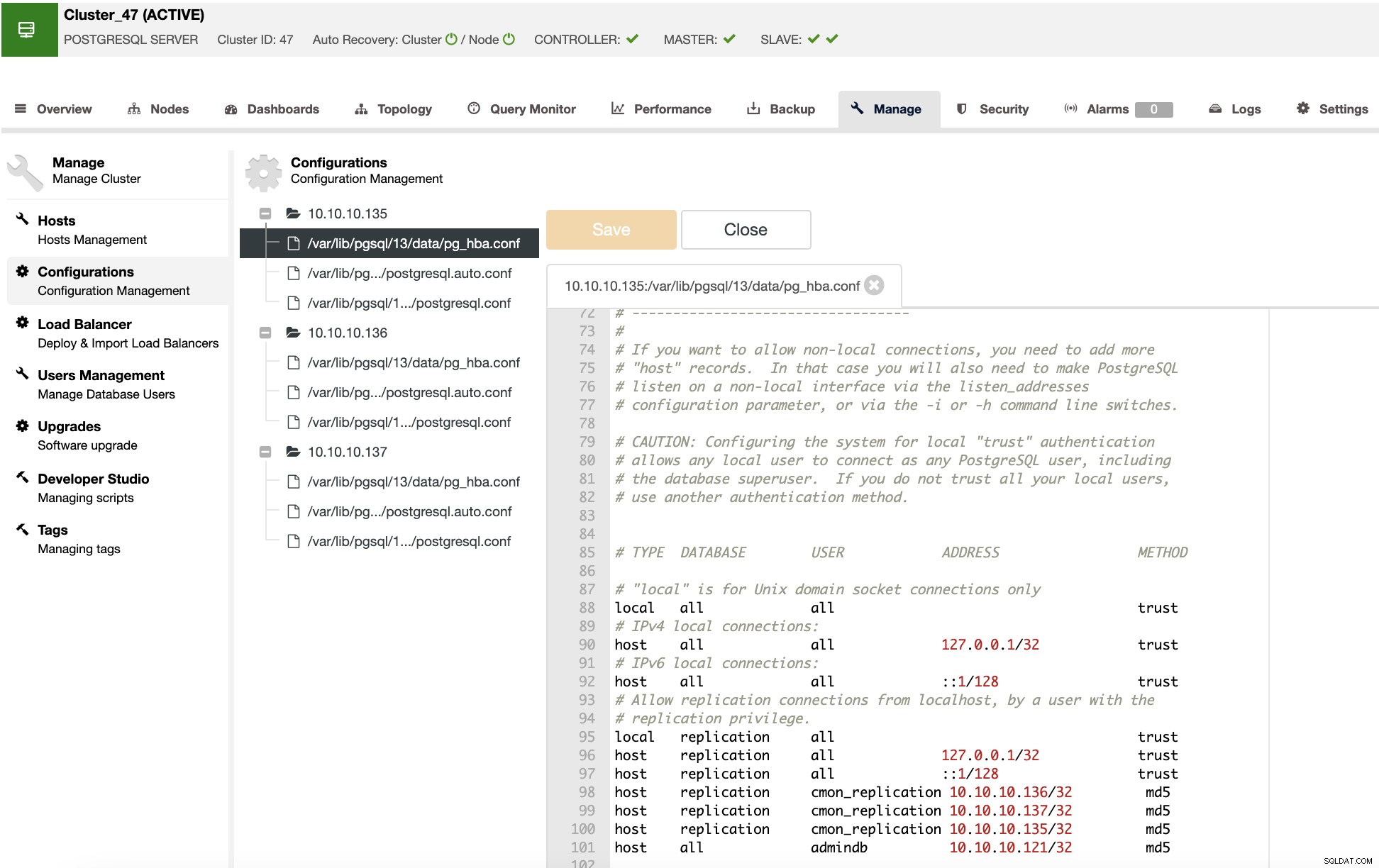The image size is (1379, 868).
Task: Open Load Balancer section
Action: pyautogui.click(x=118, y=333)
